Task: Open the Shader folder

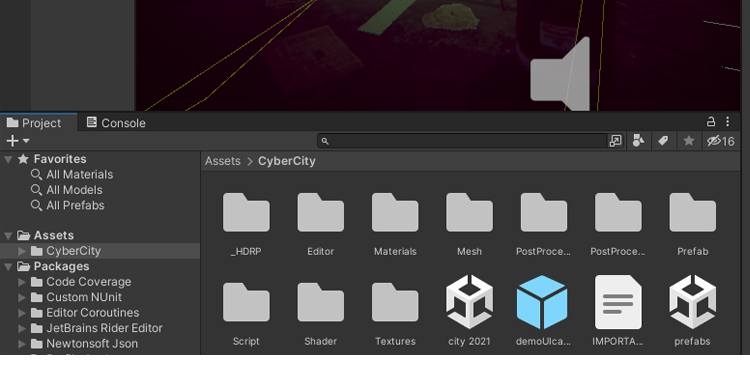Action: click(320, 303)
